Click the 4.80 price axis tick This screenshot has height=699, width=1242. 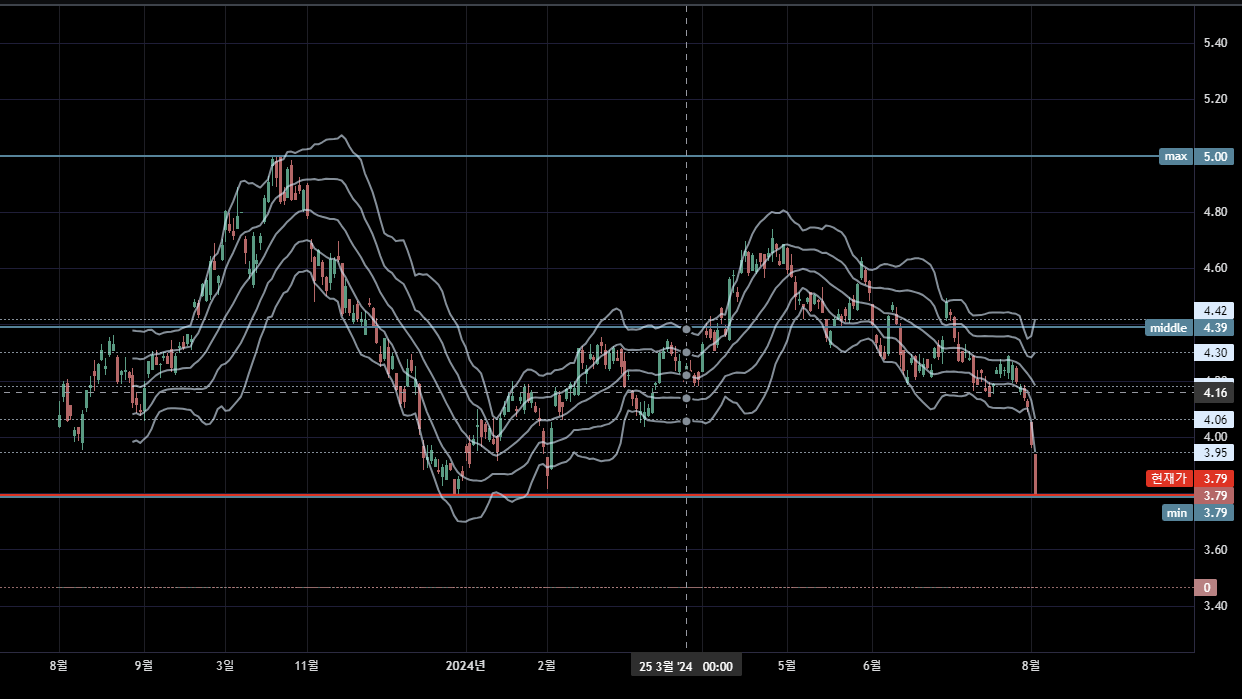pos(1216,212)
